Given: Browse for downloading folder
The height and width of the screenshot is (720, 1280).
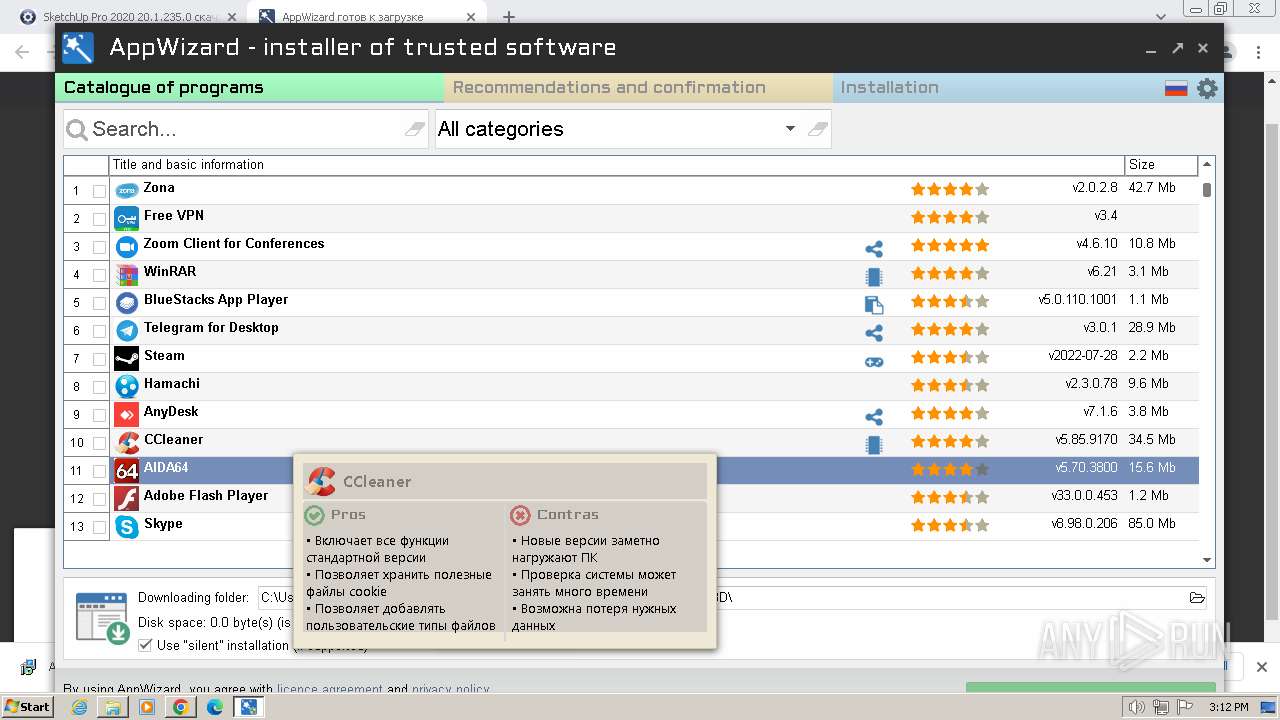Looking at the screenshot, I should [x=1197, y=598].
